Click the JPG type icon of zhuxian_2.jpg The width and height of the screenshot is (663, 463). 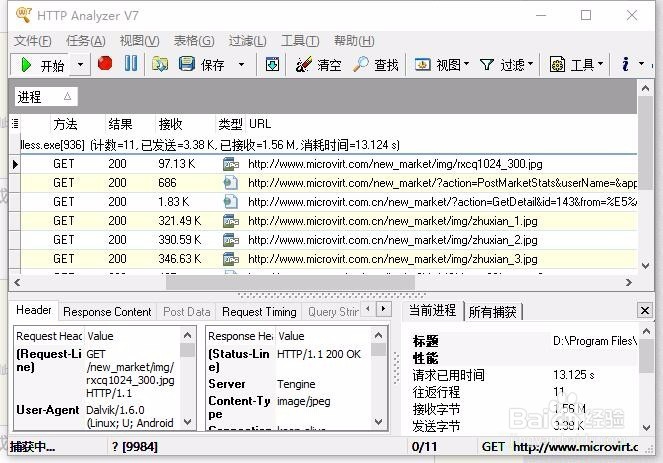click(231, 240)
